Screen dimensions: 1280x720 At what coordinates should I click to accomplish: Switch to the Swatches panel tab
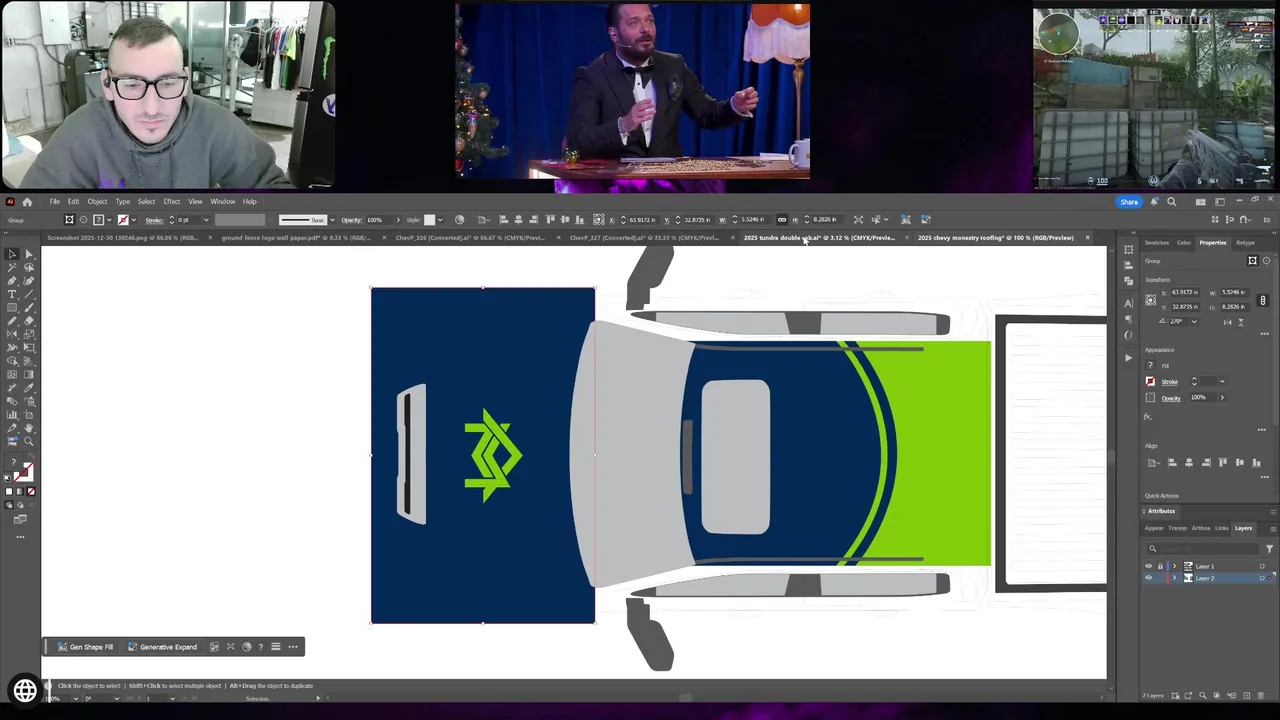point(1157,243)
